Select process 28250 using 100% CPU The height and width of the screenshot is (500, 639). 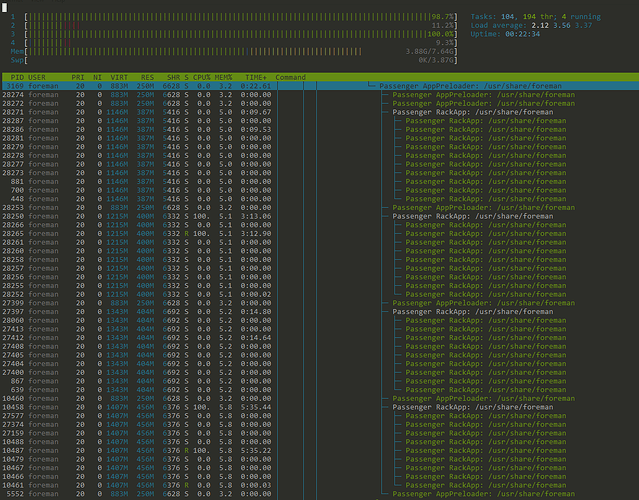320,216
